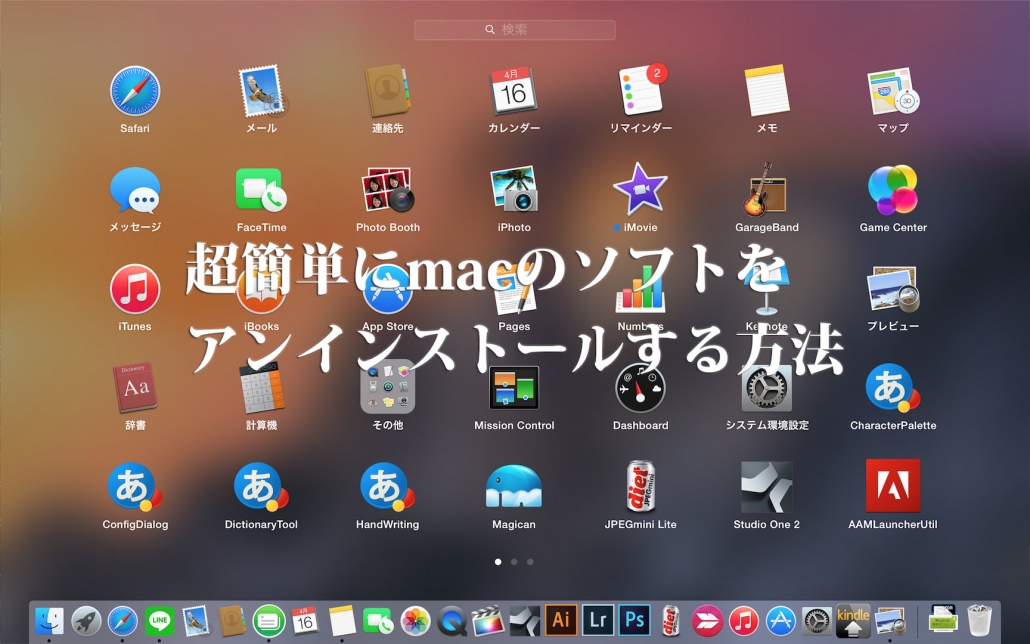Open Dashboard
1030x644 pixels.
tap(640, 388)
